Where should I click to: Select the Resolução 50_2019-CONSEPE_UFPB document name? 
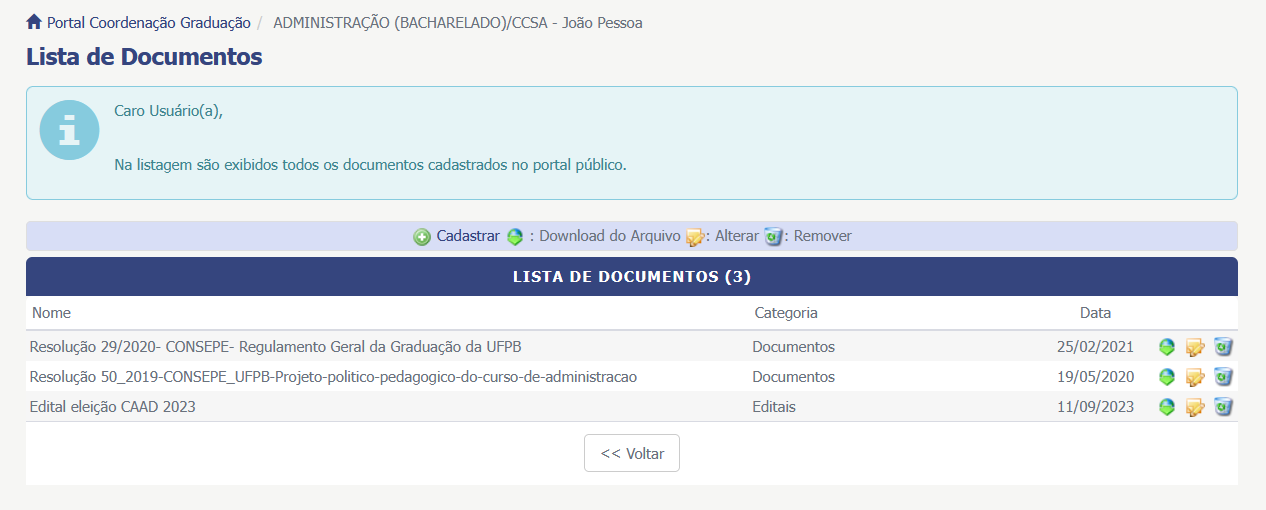point(333,377)
